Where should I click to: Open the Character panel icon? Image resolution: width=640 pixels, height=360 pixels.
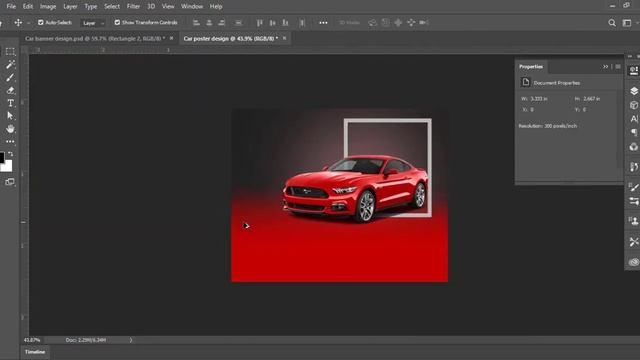pos(634,119)
